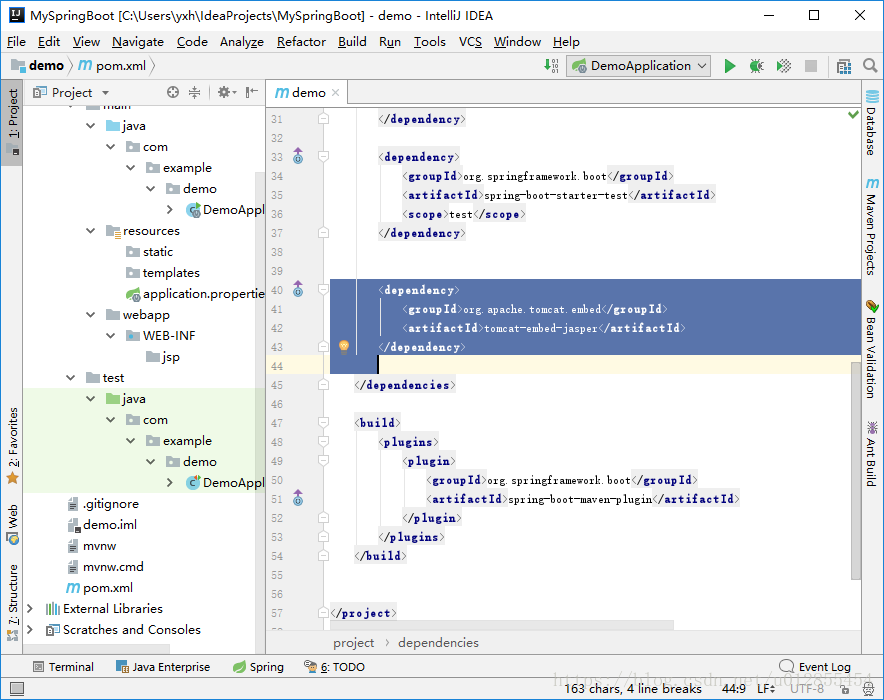This screenshot has height=700, width=884.
Task: Click the grey Stop button
Action: (811, 66)
